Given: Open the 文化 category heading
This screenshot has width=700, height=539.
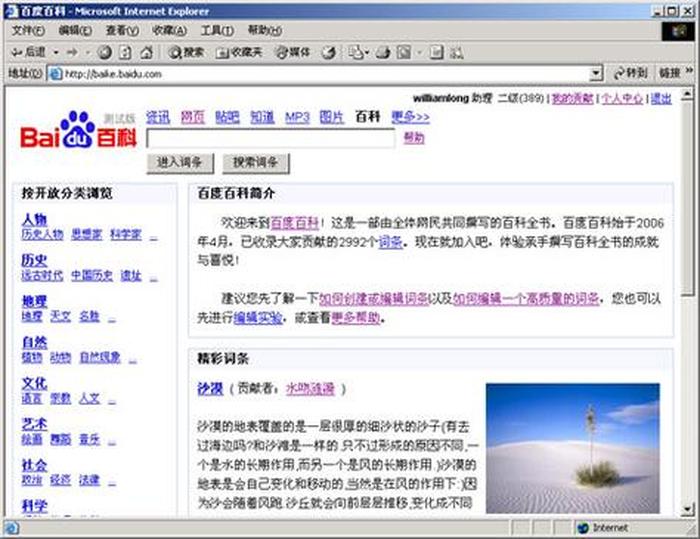Looking at the screenshot, I should tap(34, 383).
